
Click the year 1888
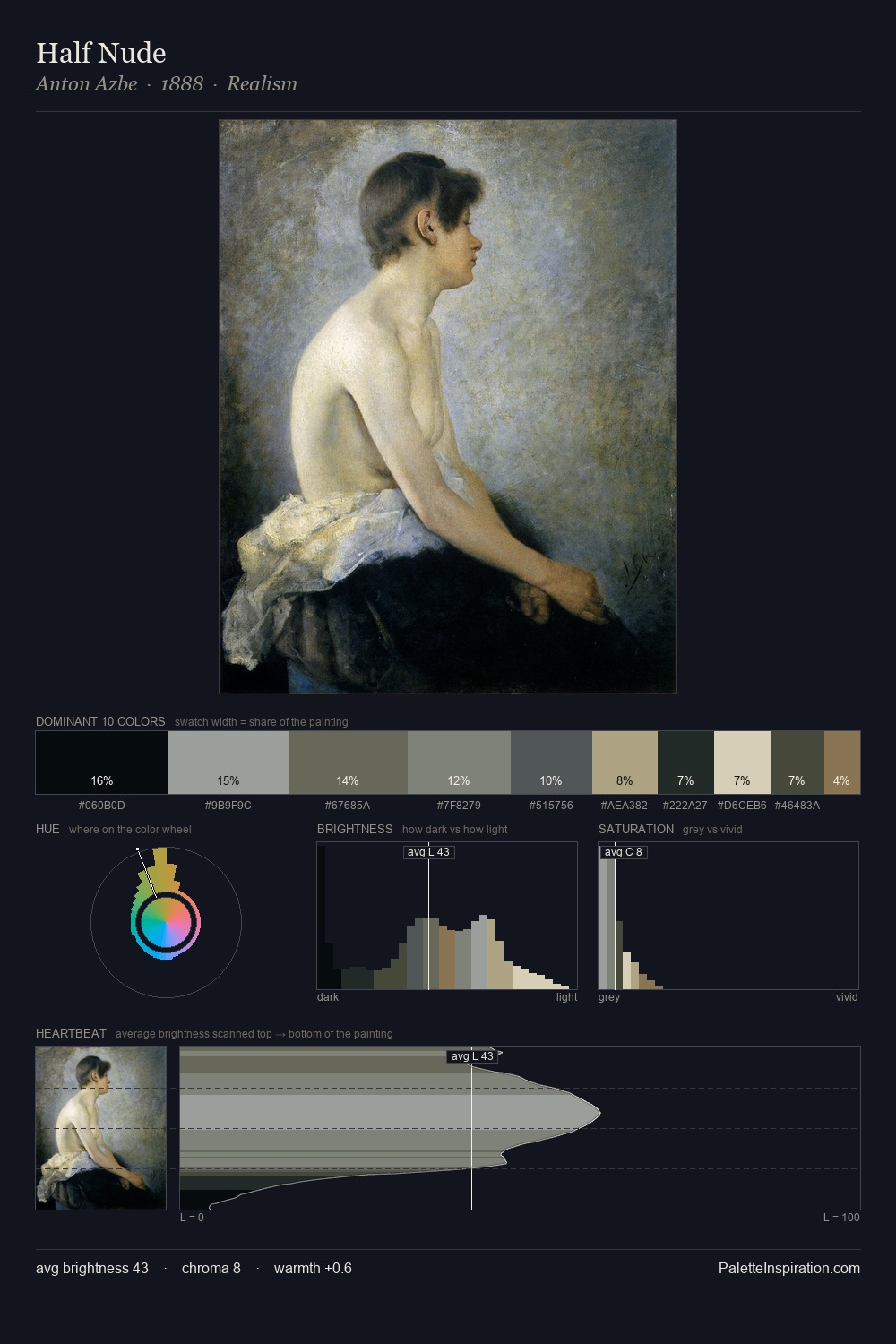tap(182, 84)
